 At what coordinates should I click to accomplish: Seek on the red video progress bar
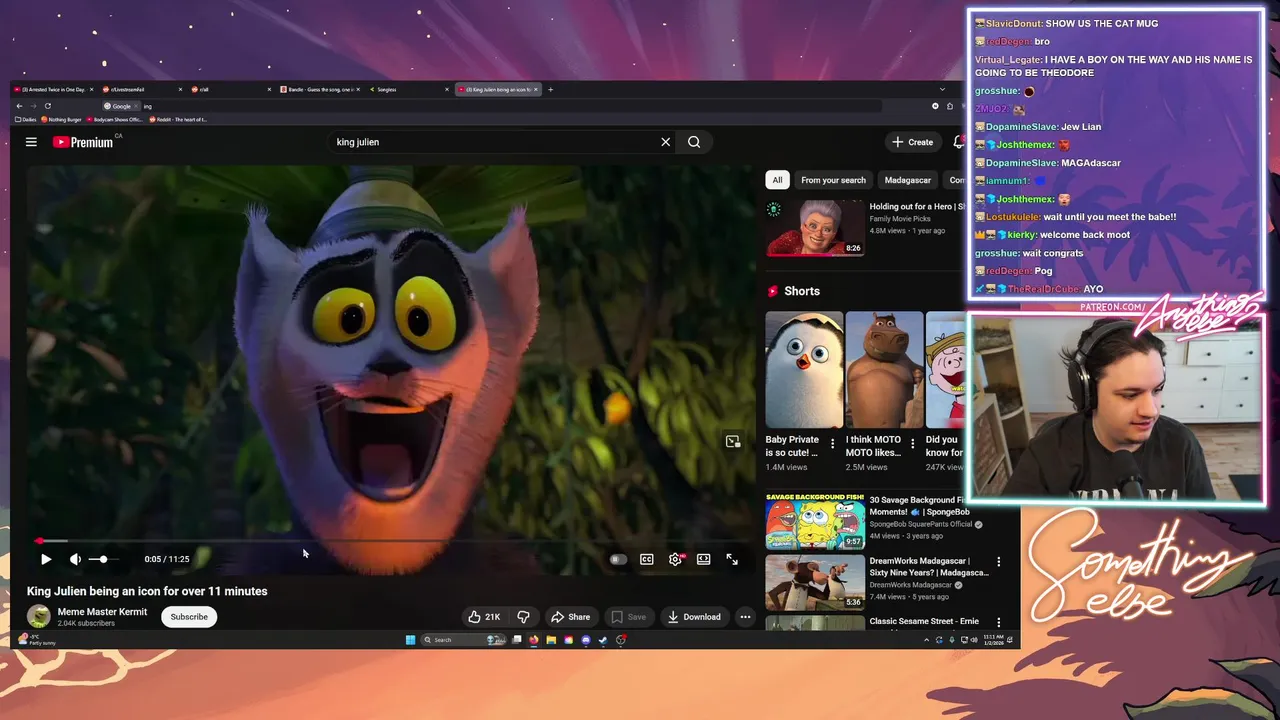390,541
